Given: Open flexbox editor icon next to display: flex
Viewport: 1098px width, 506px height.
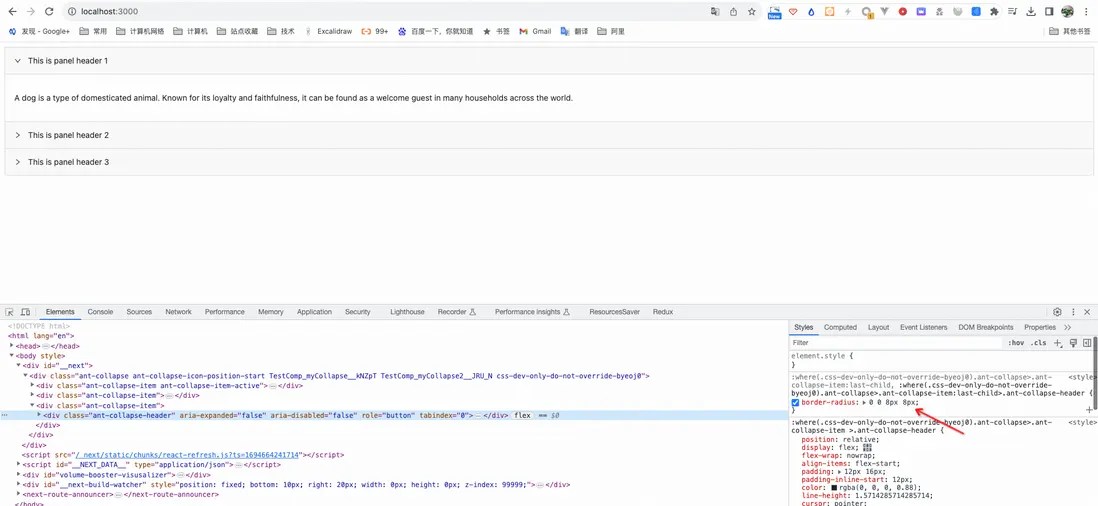Looking at the screenshot, I should pyautogui.click(x=868, y=447).
